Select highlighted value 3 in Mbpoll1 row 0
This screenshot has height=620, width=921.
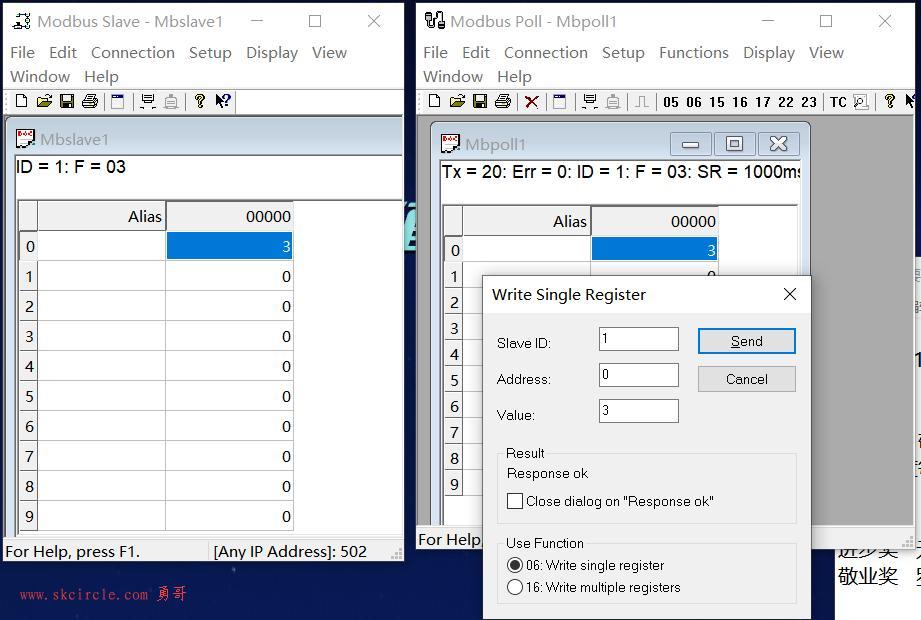click(654, 250)
